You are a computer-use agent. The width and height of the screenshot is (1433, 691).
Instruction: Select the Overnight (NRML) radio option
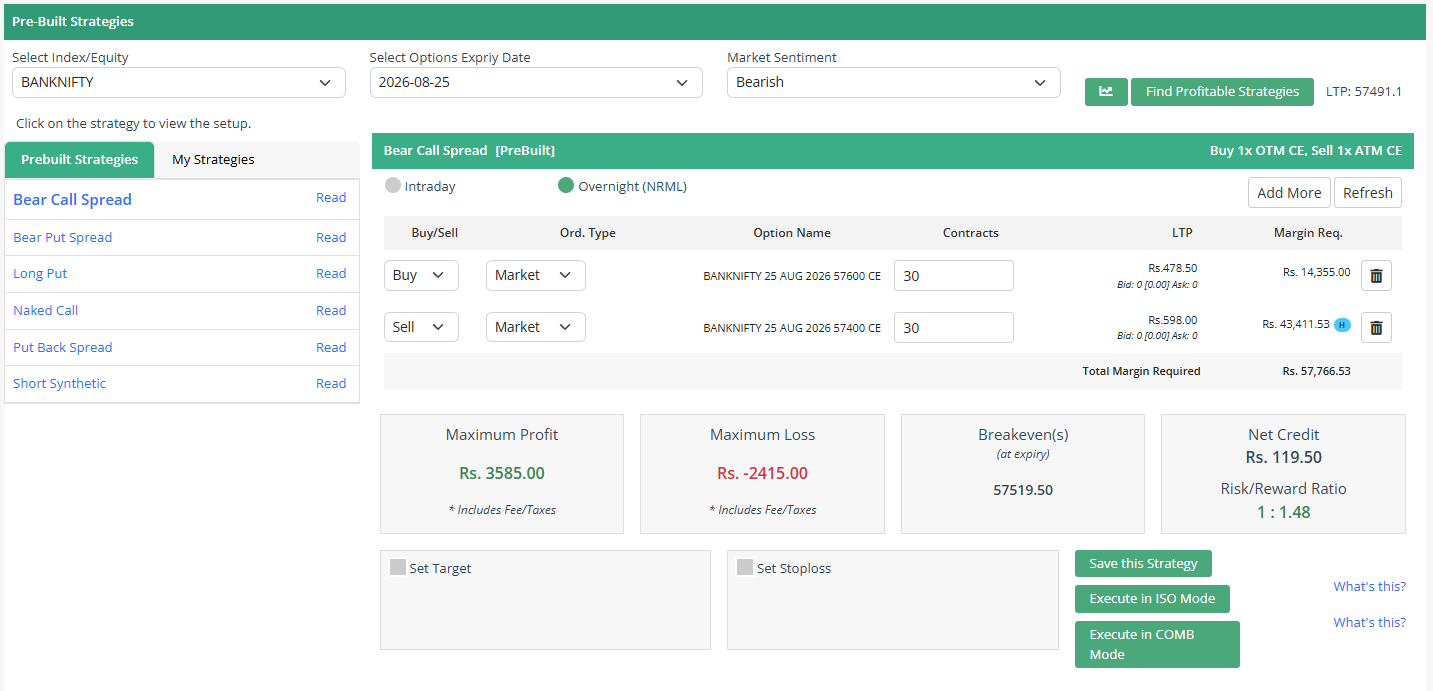(x=566, y=186)
